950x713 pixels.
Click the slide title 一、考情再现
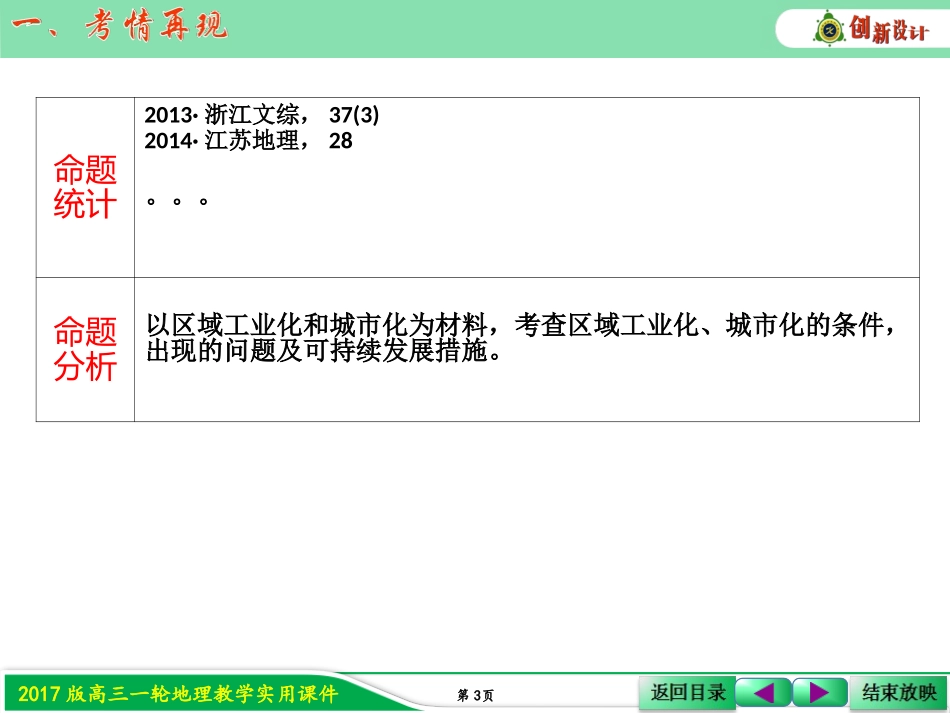(120, 27)
